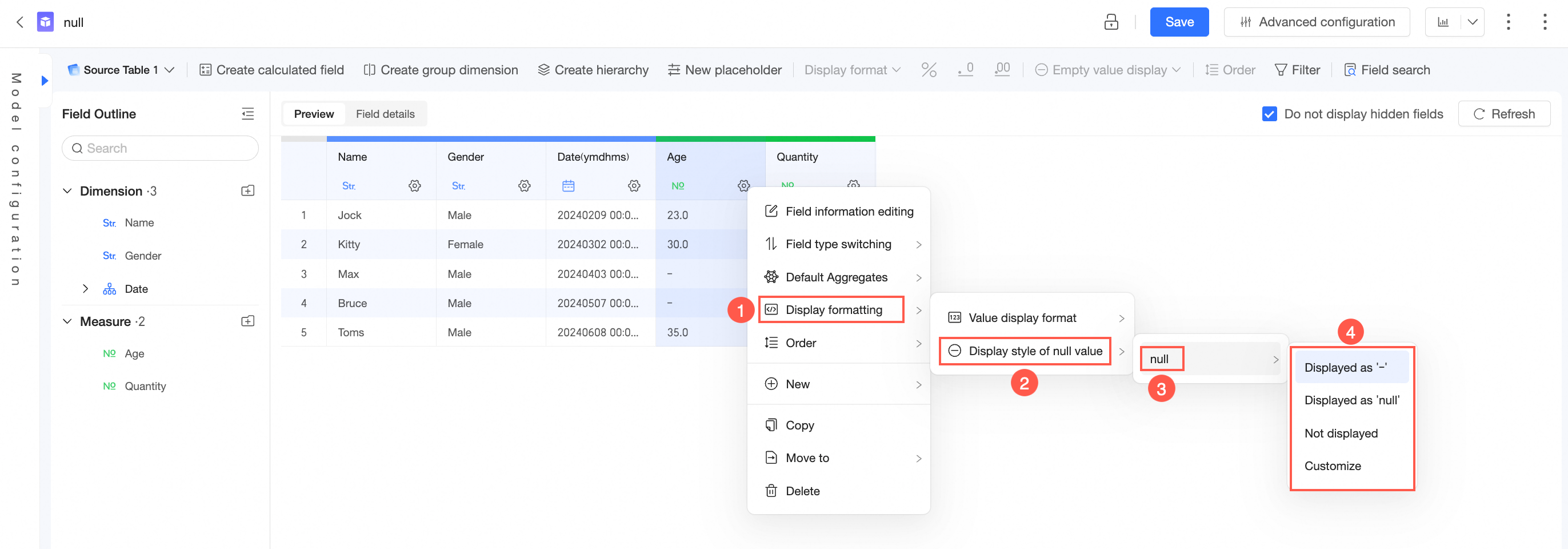This screenshot has width=1568, height=549.
Task: Open Field search
Action: click(1387, 70)
